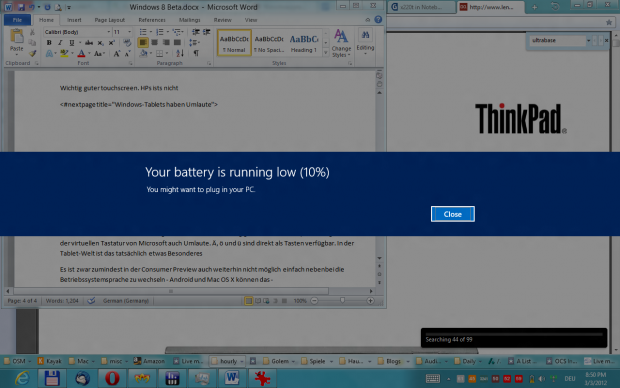Toggle Show paragraph marks pilcrow

(x=196, y=53)
